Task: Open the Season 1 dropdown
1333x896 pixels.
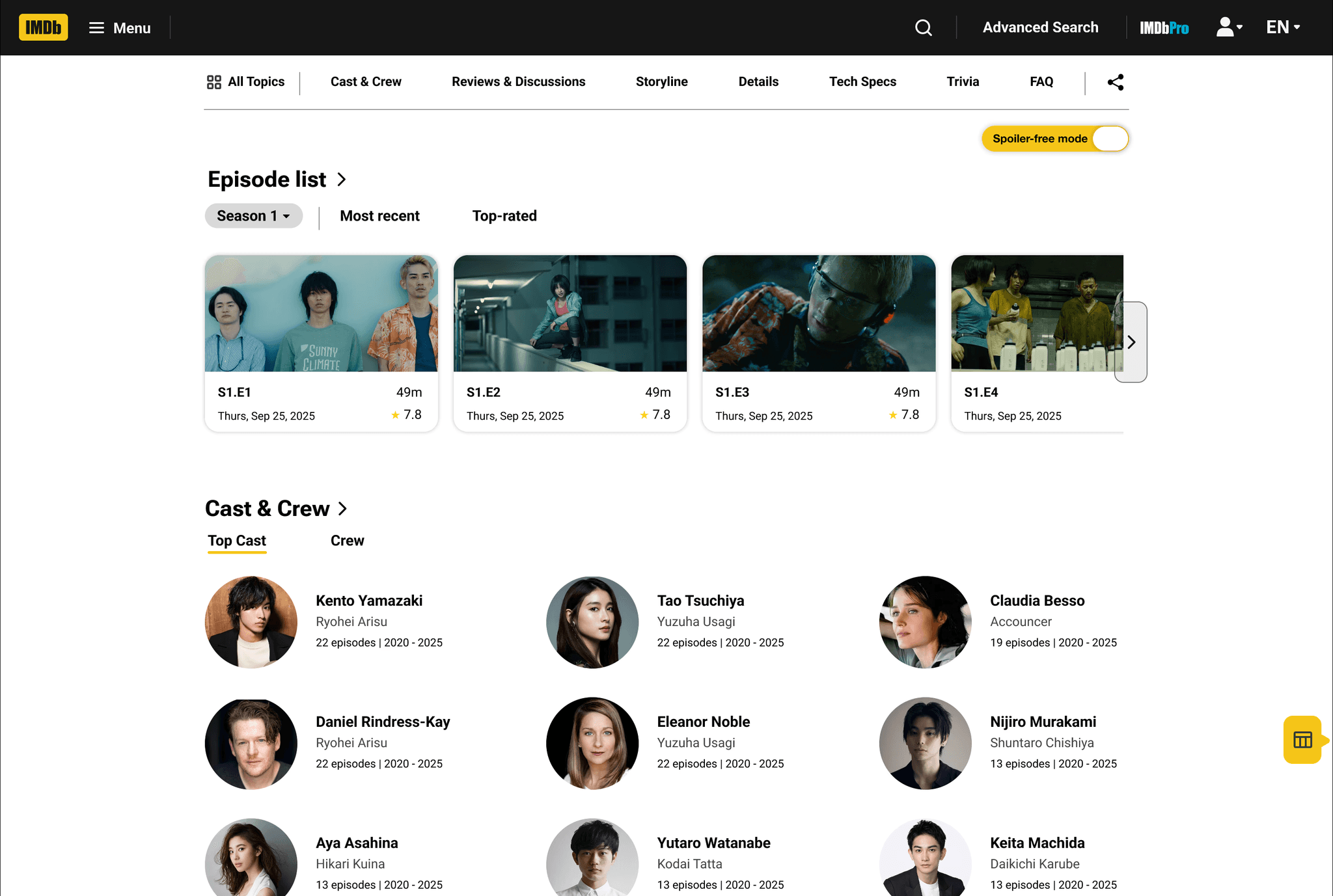Action: point(253,216)
